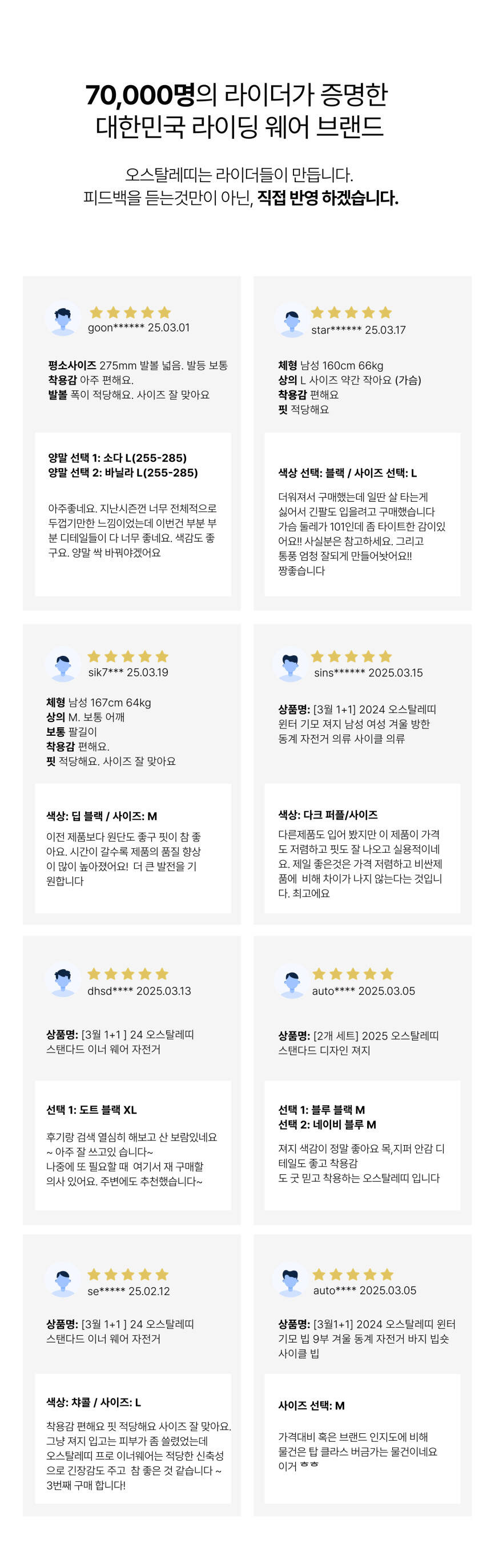Click the star rating above sik7*** 25.03.19
The width and height of the screenshot is (491, 1568).
[128, 656]
